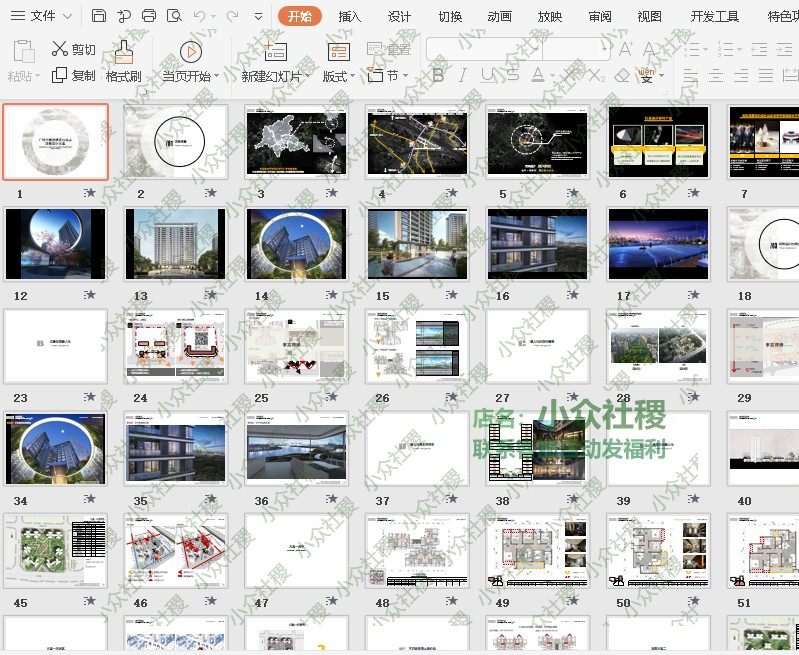The image size is (799, 655).
Task: Click the Copy (复制) icon
Action: coord(59,75)
